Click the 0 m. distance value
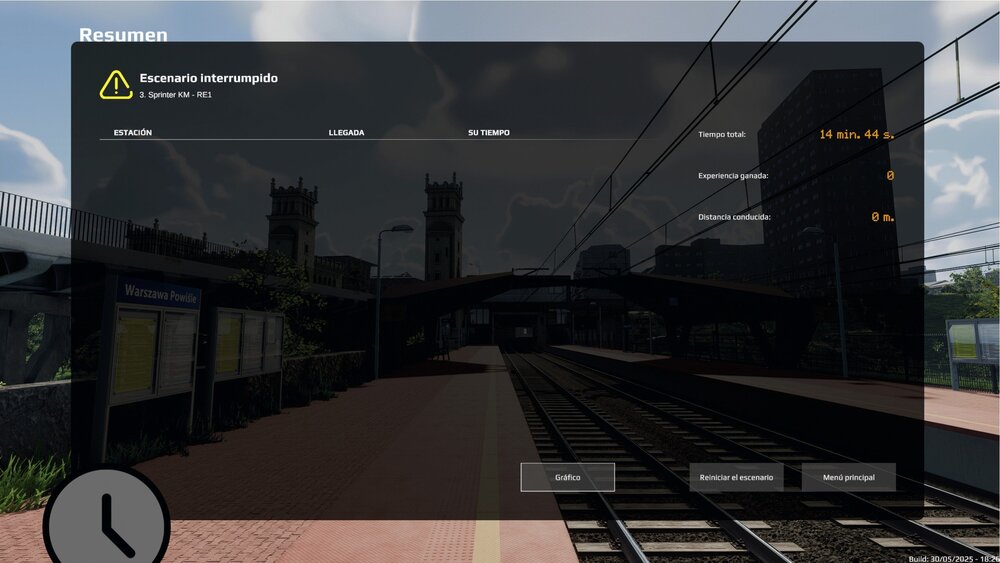 tap(882, 217)
